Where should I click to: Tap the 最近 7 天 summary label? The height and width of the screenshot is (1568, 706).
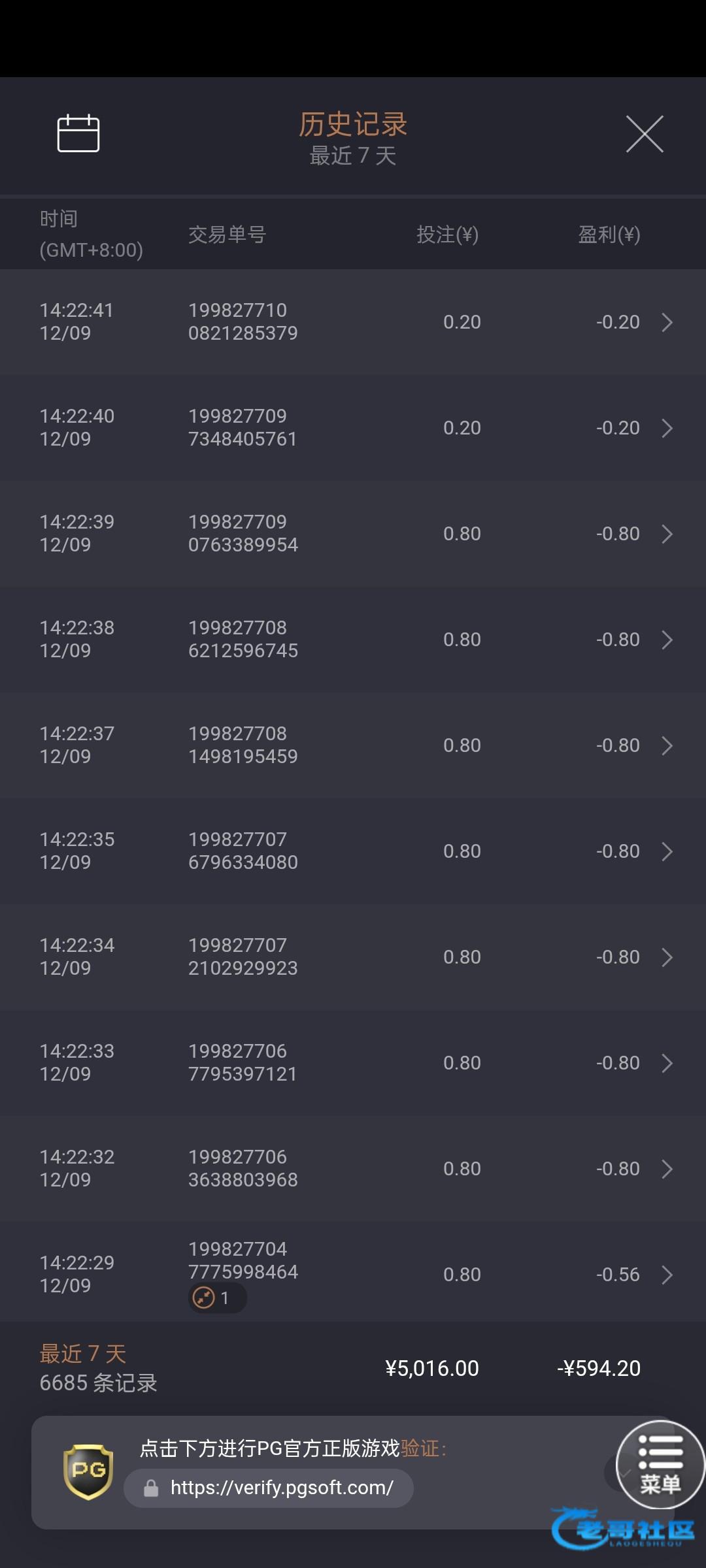(x=83, y=1354)
